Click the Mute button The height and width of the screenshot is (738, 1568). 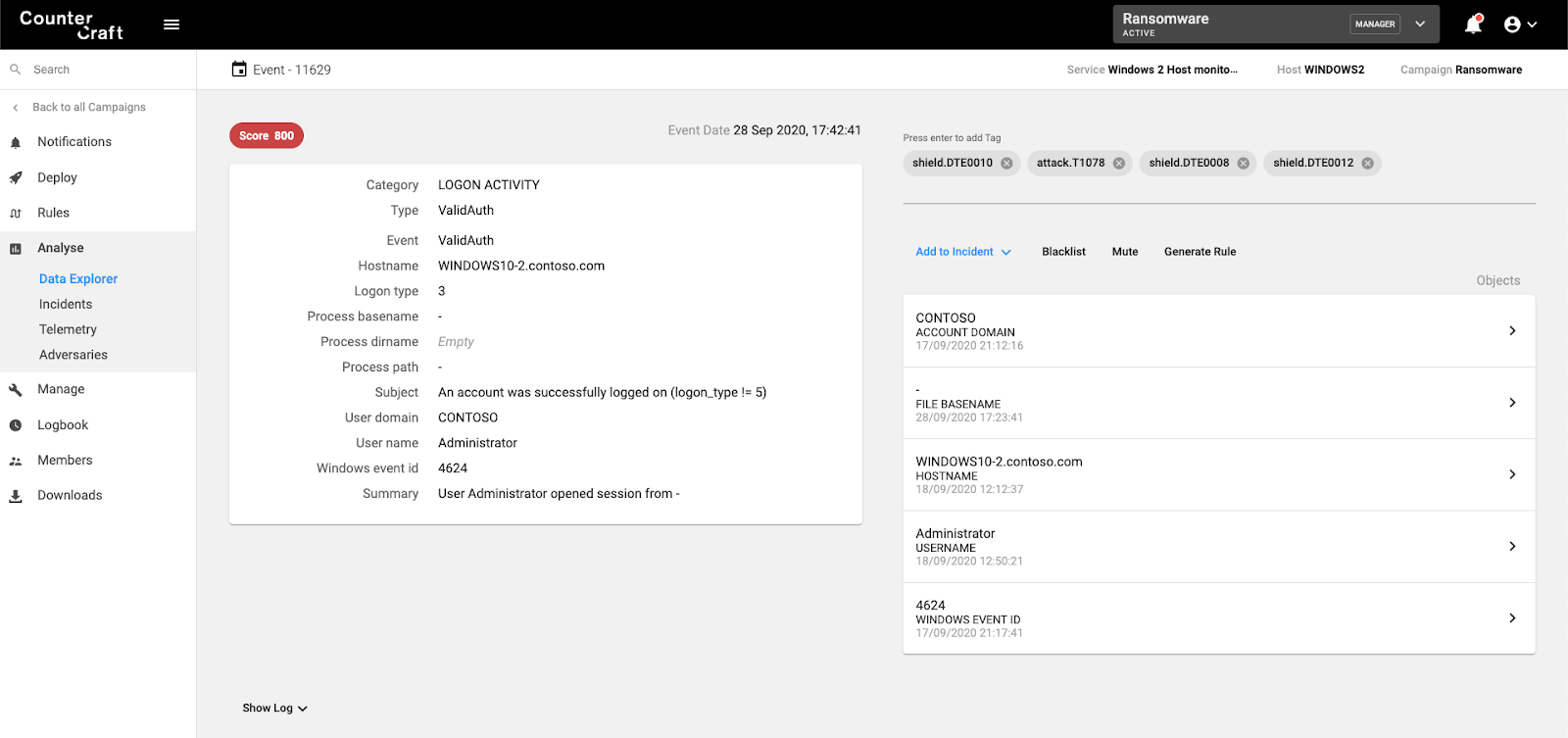tap(1125, 252)
